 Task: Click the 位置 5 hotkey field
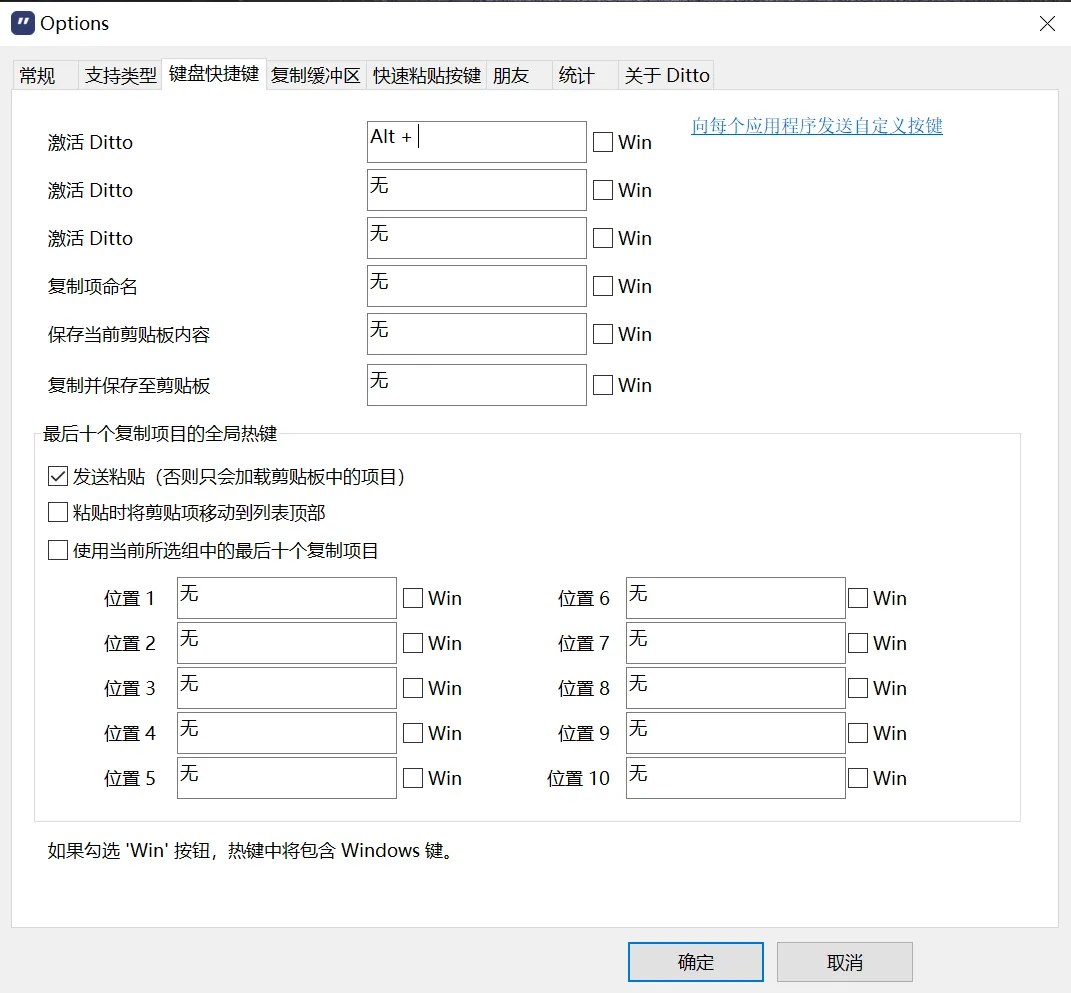pyautogui.click(x=287, y=778)
